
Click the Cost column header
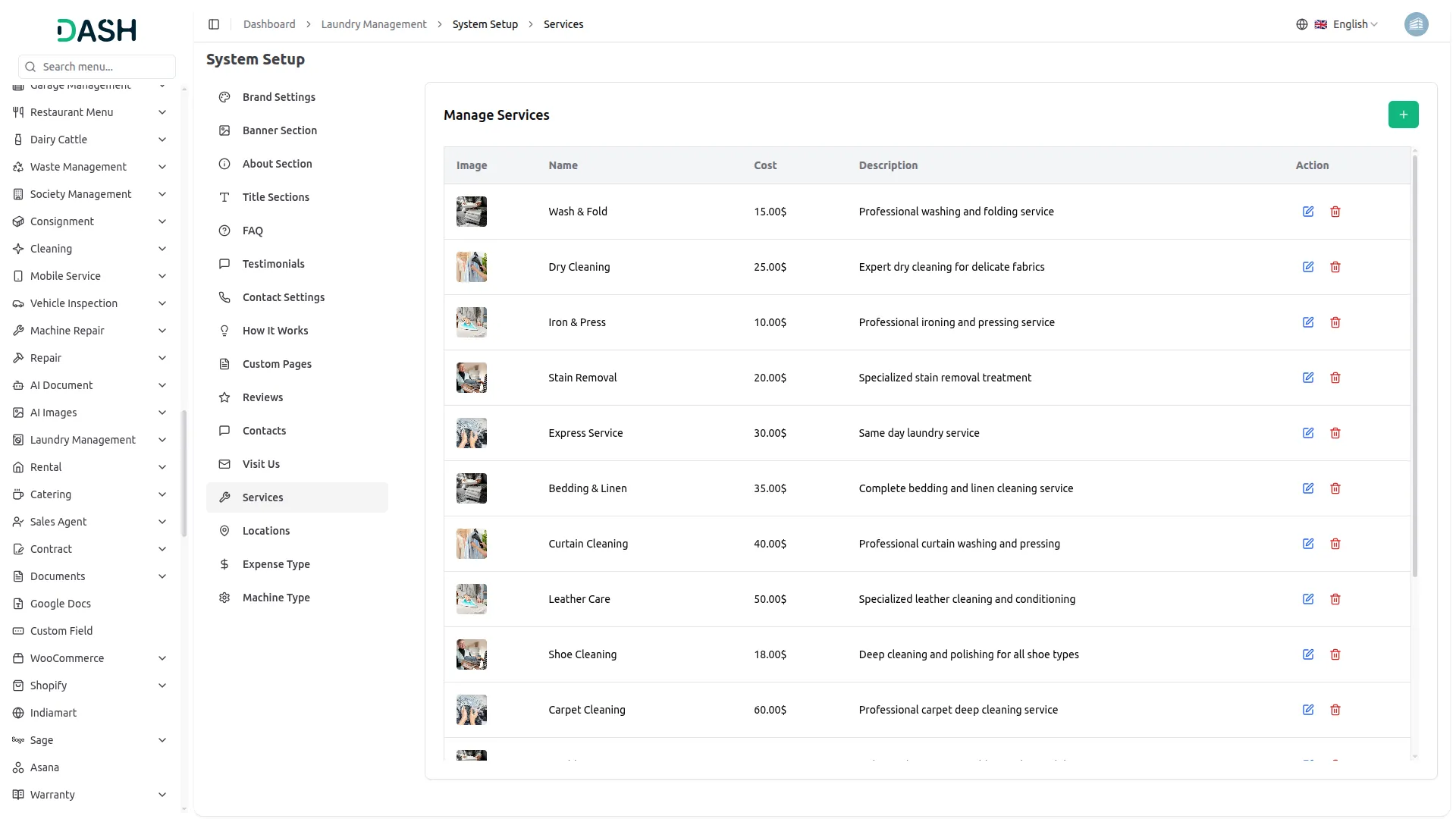click(x=765, y=165)
